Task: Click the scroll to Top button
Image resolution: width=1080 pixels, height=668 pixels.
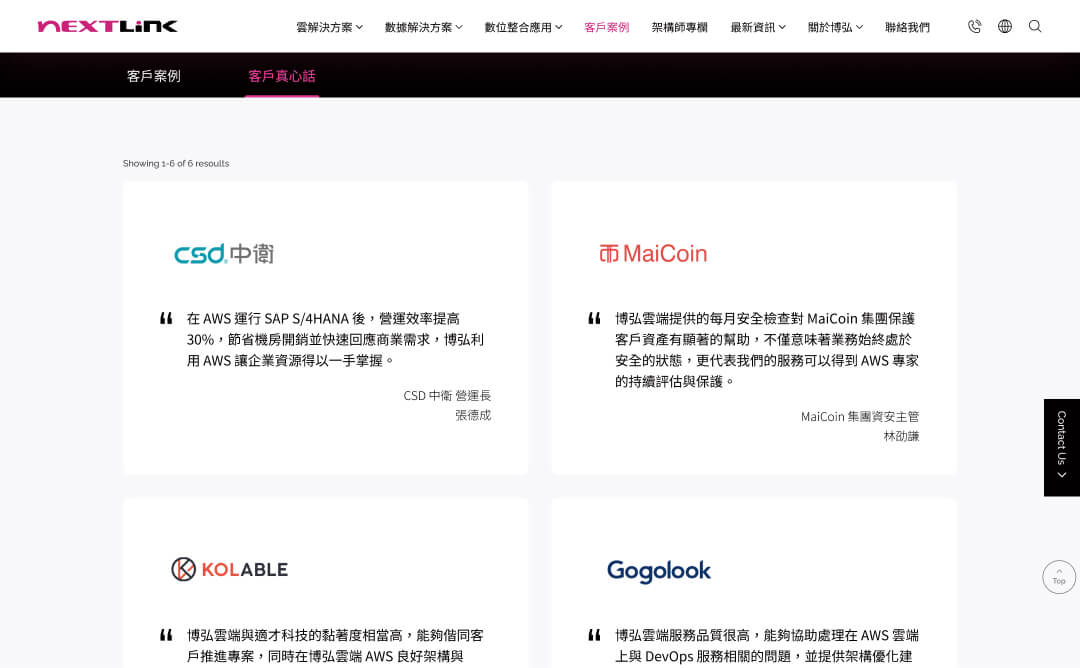Action: pos(1059,577)
